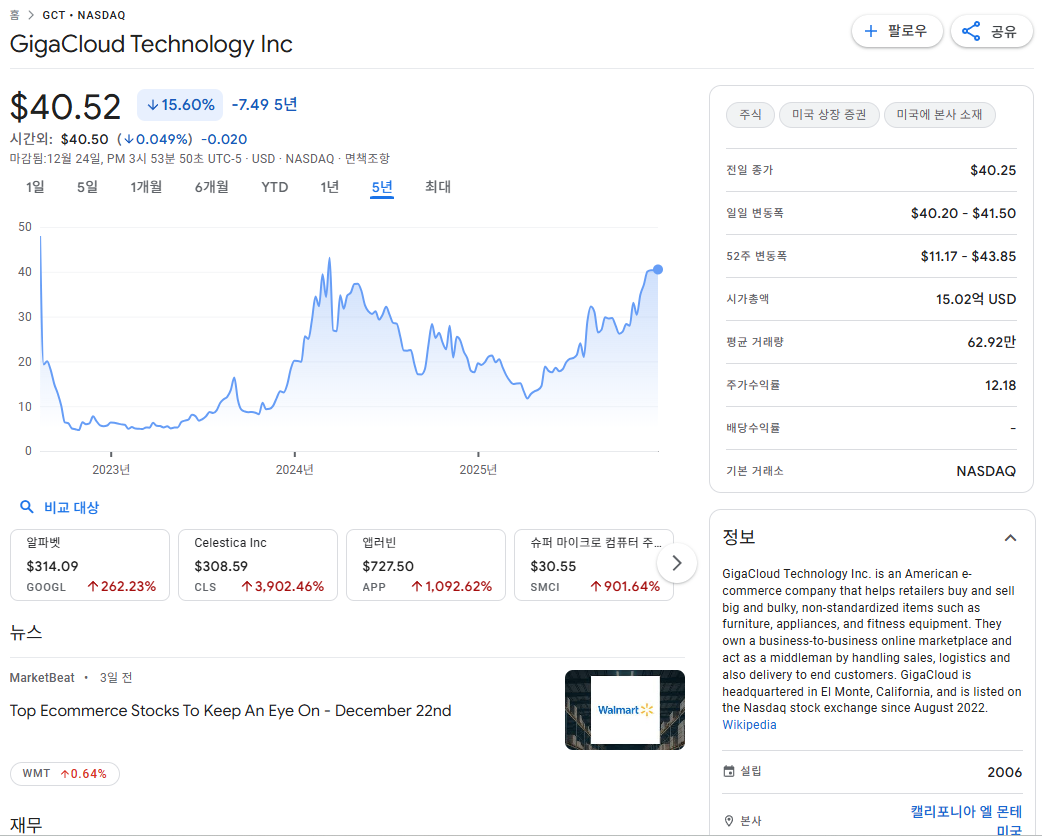Open the Top Ecommerce Stocks news headline

point(230,710)
